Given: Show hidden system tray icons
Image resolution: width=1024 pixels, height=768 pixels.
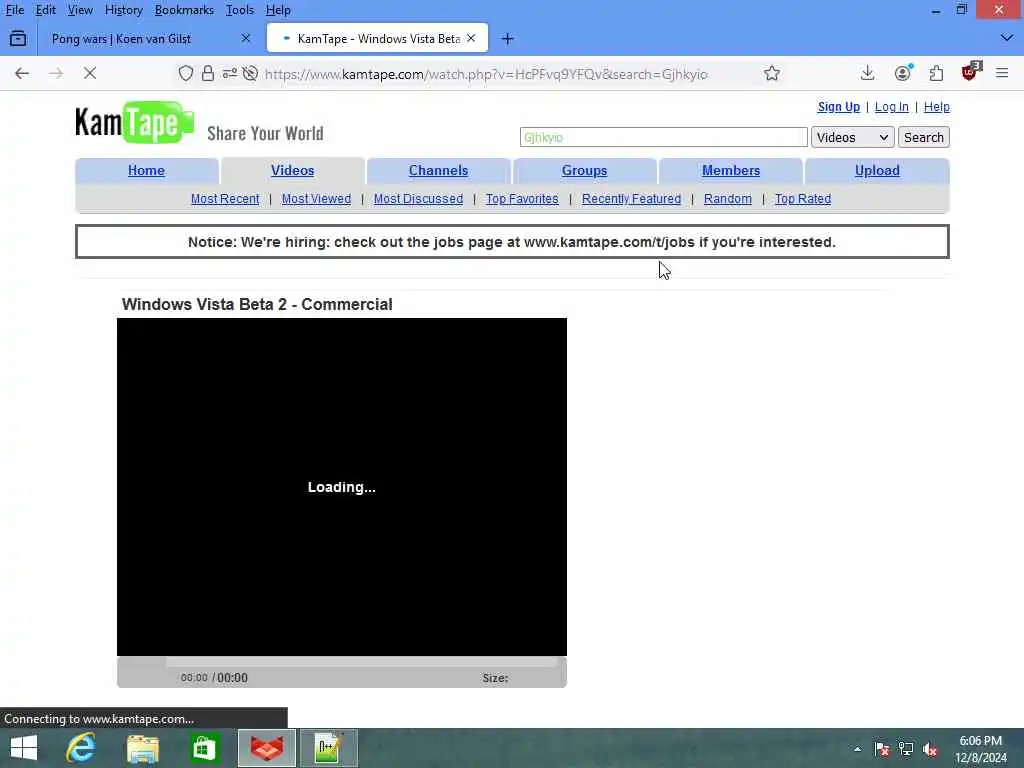Looking at the screenshot, I should point(857,749).
